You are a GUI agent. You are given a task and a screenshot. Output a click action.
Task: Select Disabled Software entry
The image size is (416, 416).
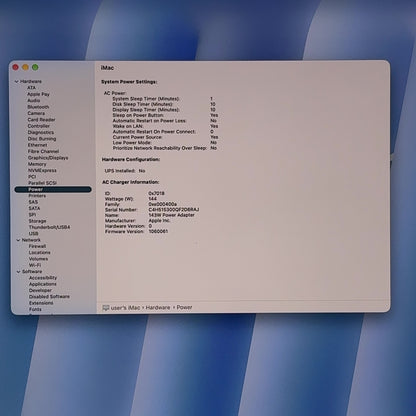(x=49, y=297)
